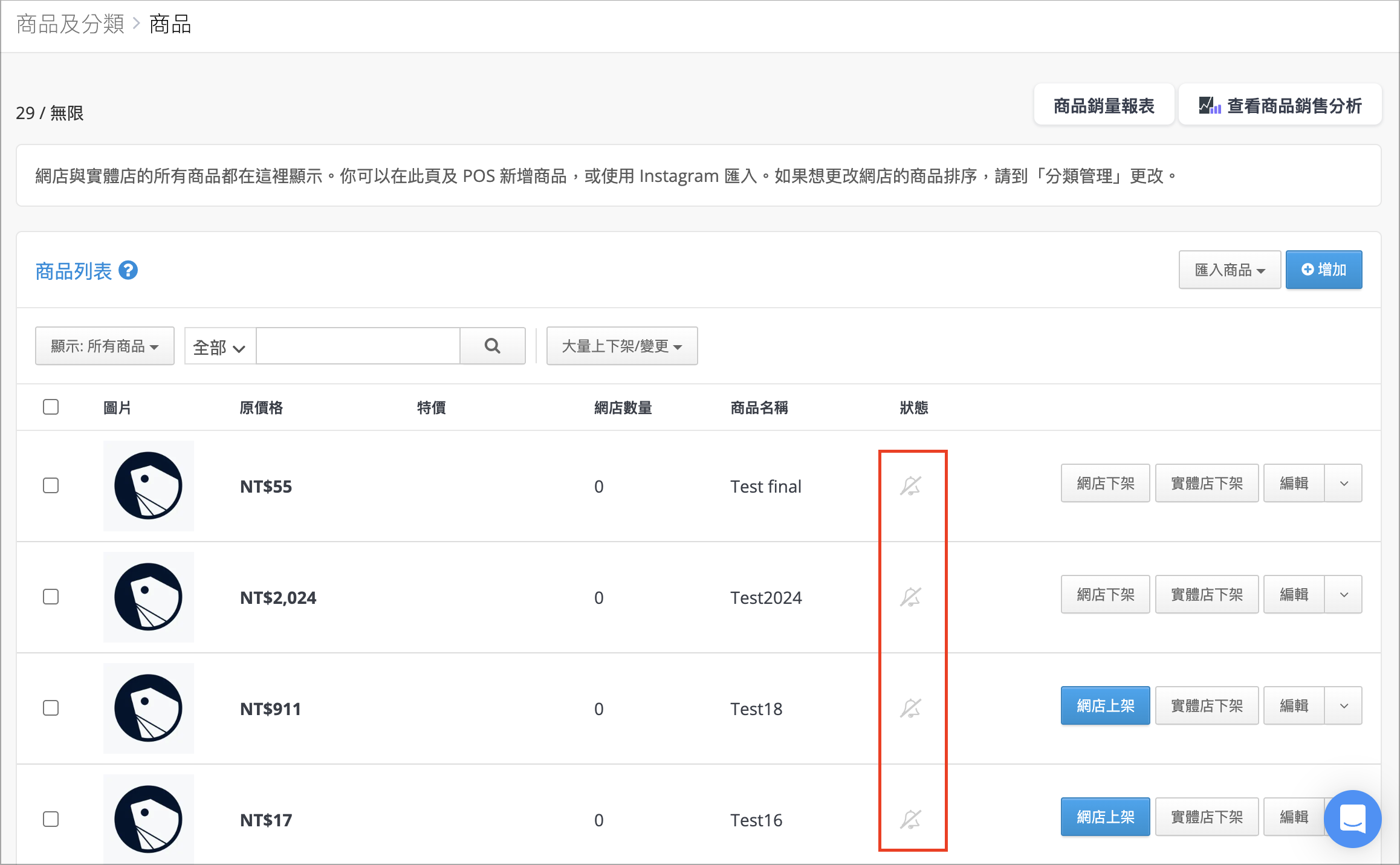1400x865 pixels.
Task: Open the chat support bubble icon
Action: coord(1352,819)
